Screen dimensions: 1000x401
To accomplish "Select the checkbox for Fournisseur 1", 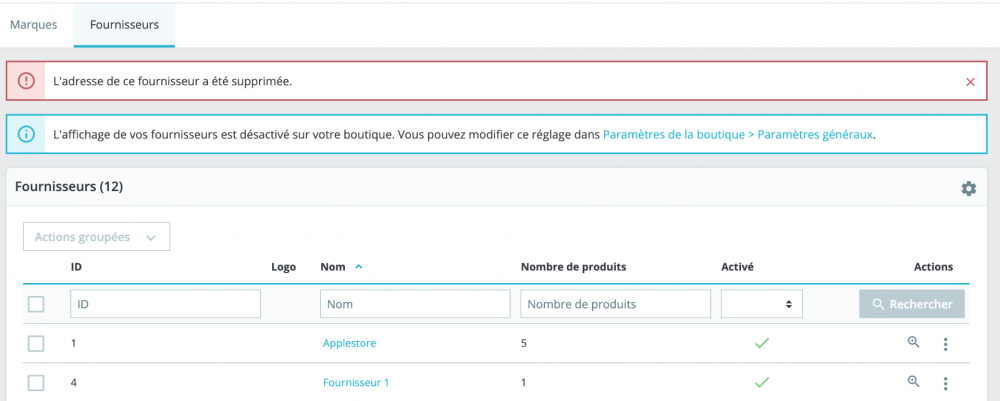I will [36, 382].
